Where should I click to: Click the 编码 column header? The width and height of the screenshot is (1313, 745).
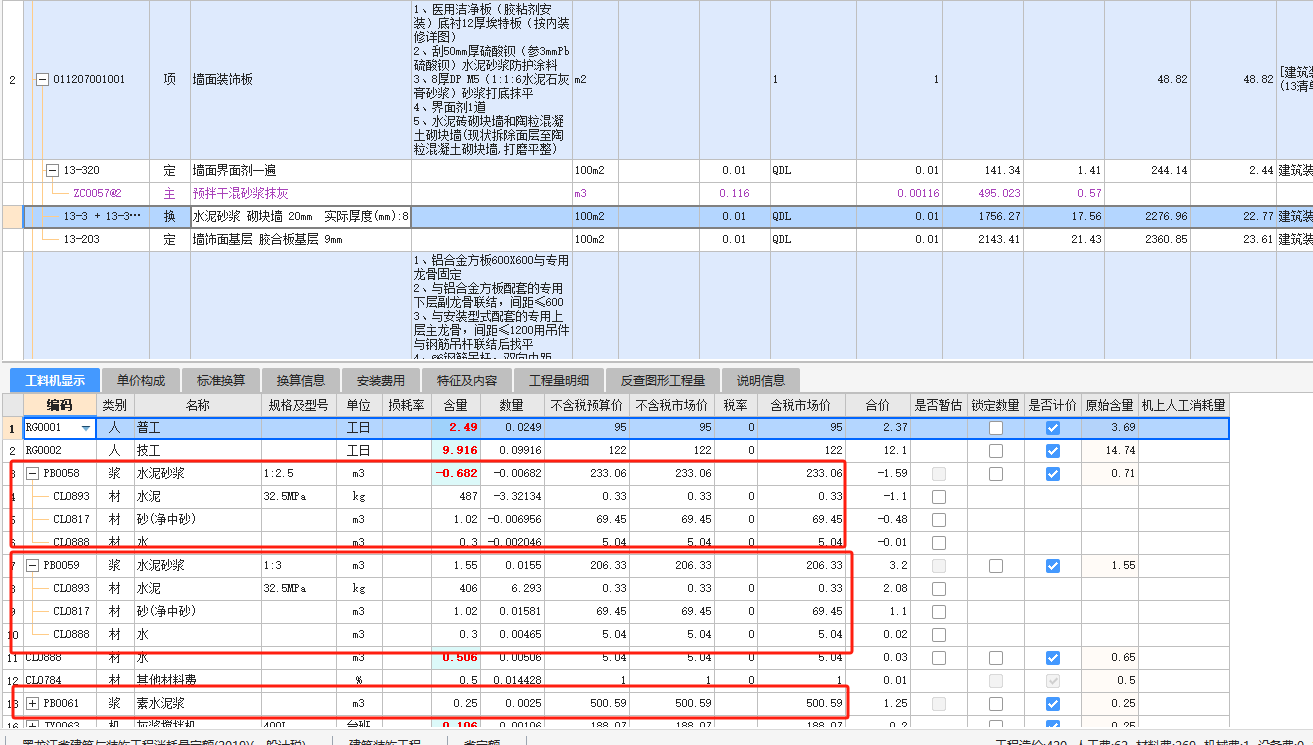coord(59,405)
